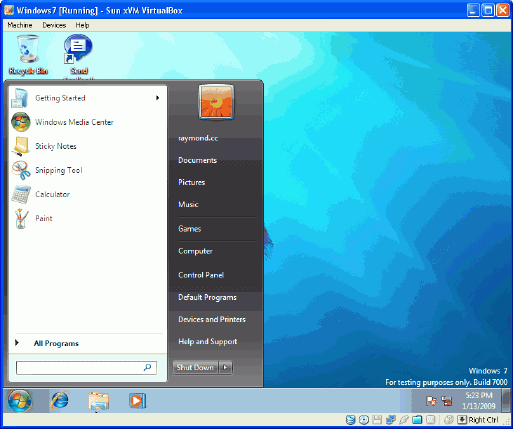Open Windows Explorer folder icon in taskbar
This screenshot has height=429, width=513.
click(99, 401)
